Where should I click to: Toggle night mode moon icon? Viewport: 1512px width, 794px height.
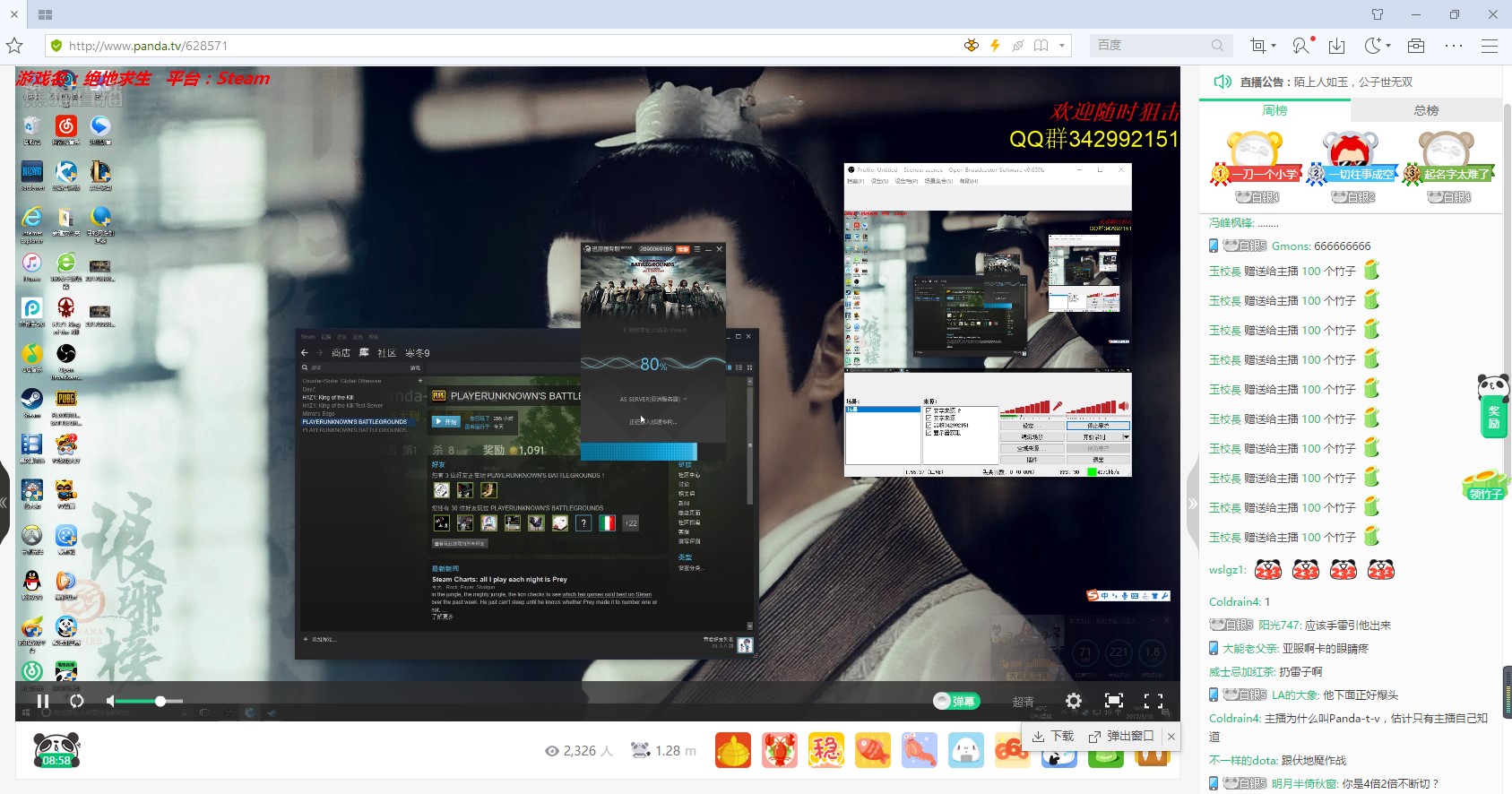1372,45
